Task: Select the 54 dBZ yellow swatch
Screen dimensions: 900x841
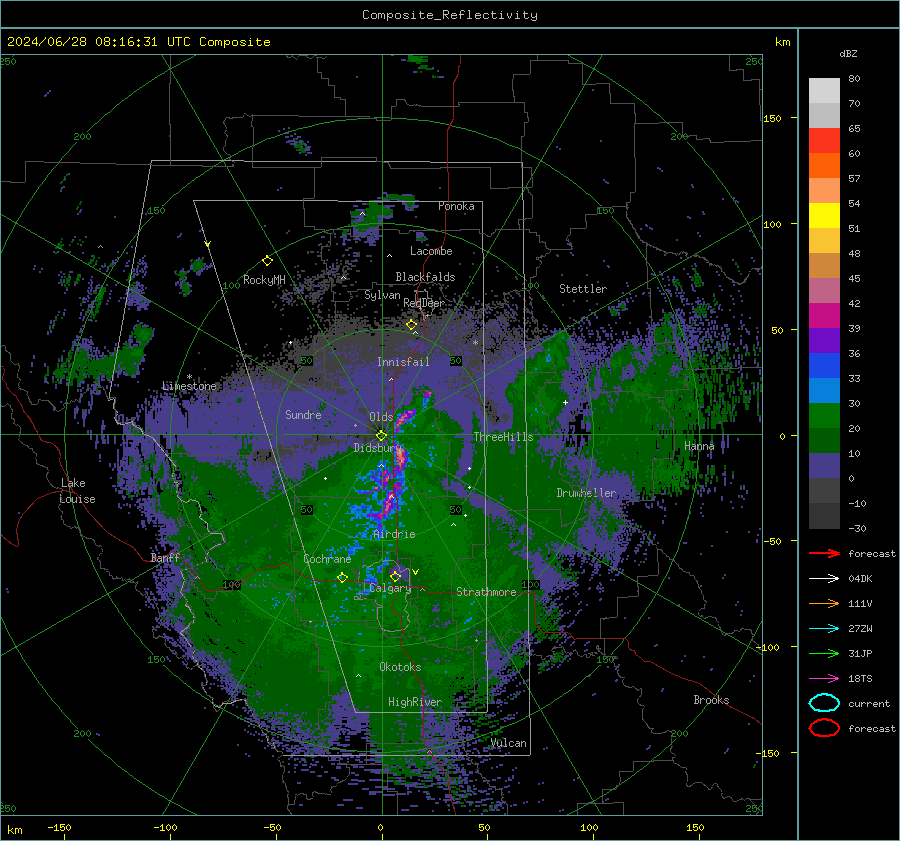Action: [x=824, y=215]
